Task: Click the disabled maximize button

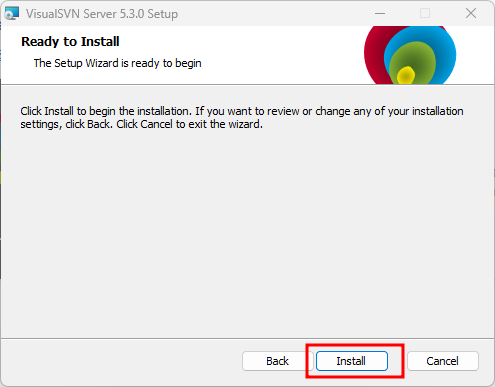Action: 425,14
